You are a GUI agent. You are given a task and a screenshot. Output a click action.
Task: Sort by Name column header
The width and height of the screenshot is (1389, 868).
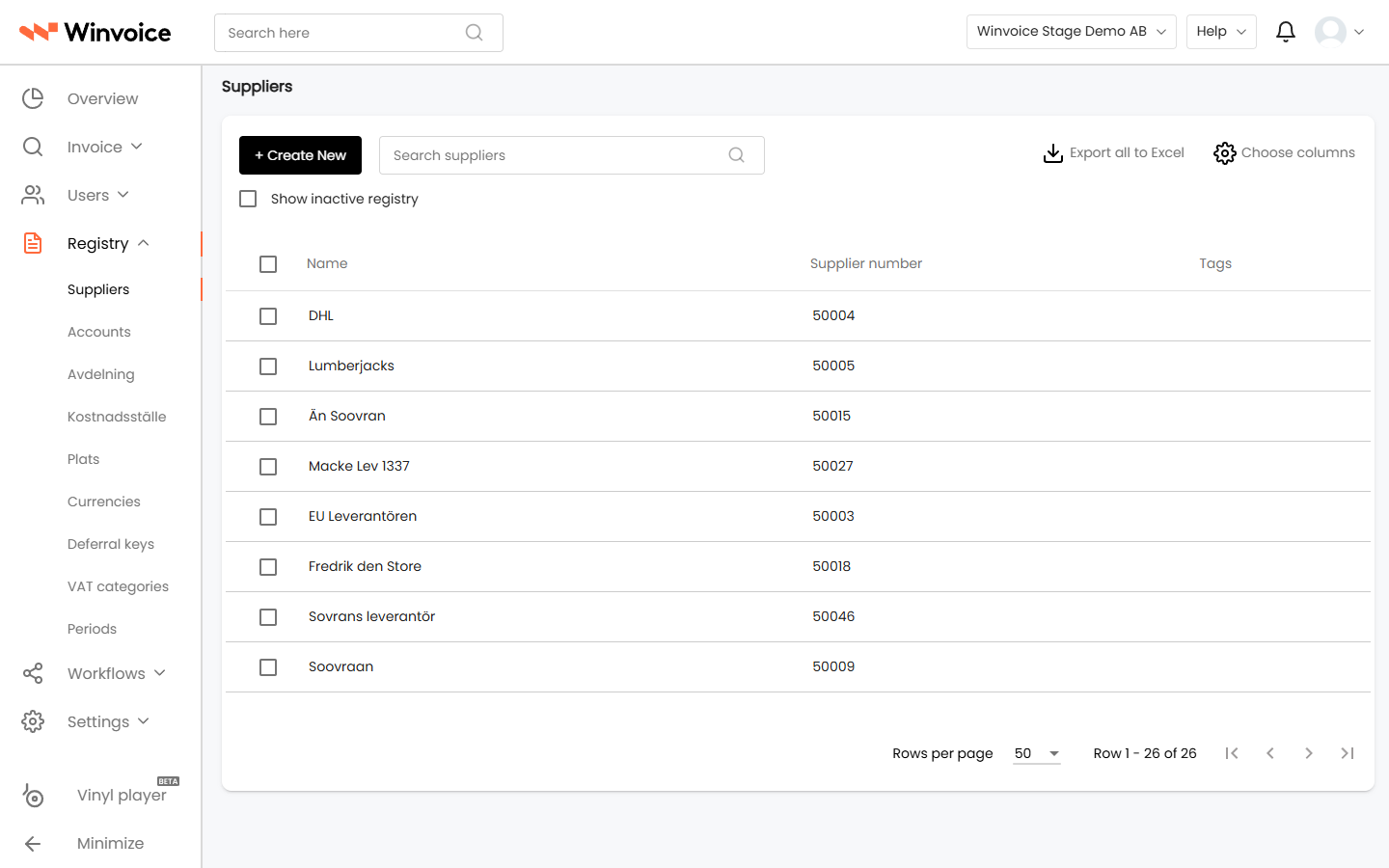[327, 263]
